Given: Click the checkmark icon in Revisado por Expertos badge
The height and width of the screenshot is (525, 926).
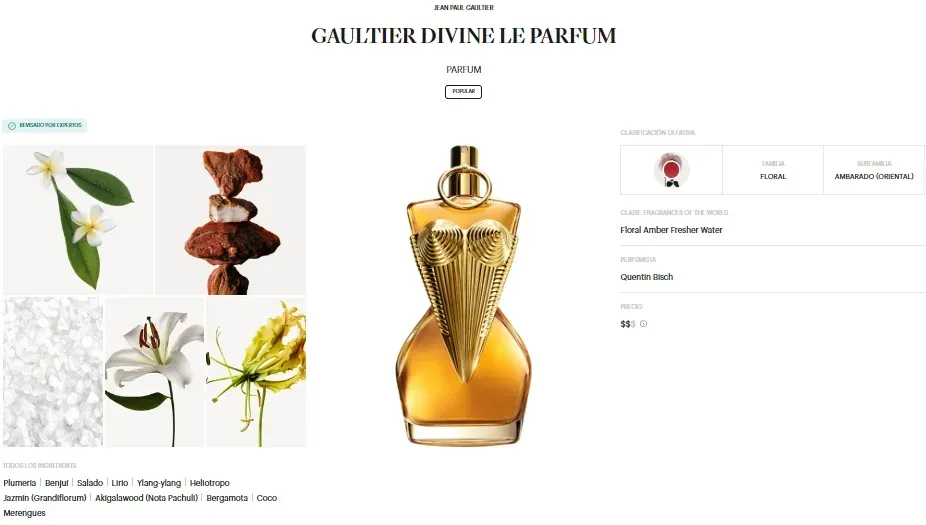Looking at the screenshot, I should tap(12, 126).
